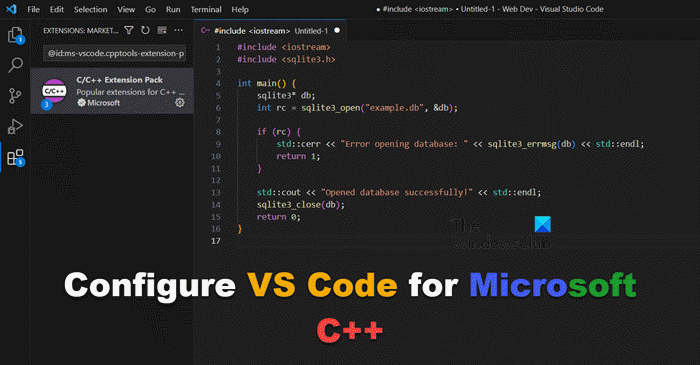The height and width of the screenshot is (365, 700).
Task: Open the Help menu
Action: point(240,9)
